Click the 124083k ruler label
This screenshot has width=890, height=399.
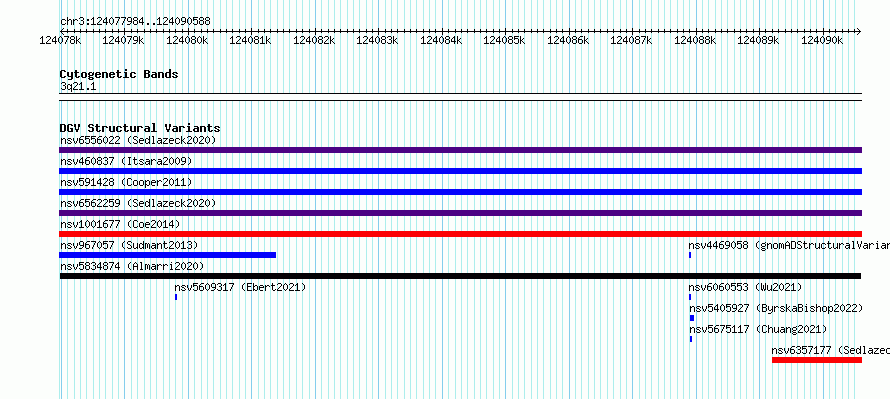[377, 40]
